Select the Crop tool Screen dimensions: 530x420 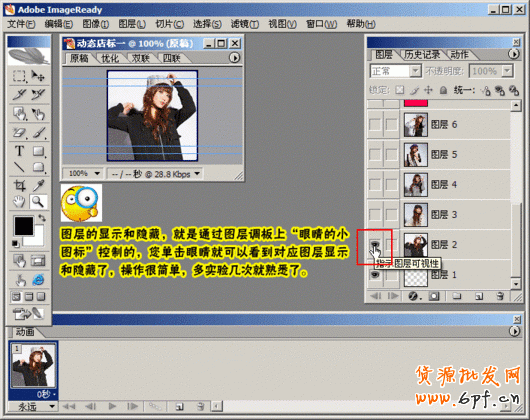pyautogui.click(x=19, y=185)
